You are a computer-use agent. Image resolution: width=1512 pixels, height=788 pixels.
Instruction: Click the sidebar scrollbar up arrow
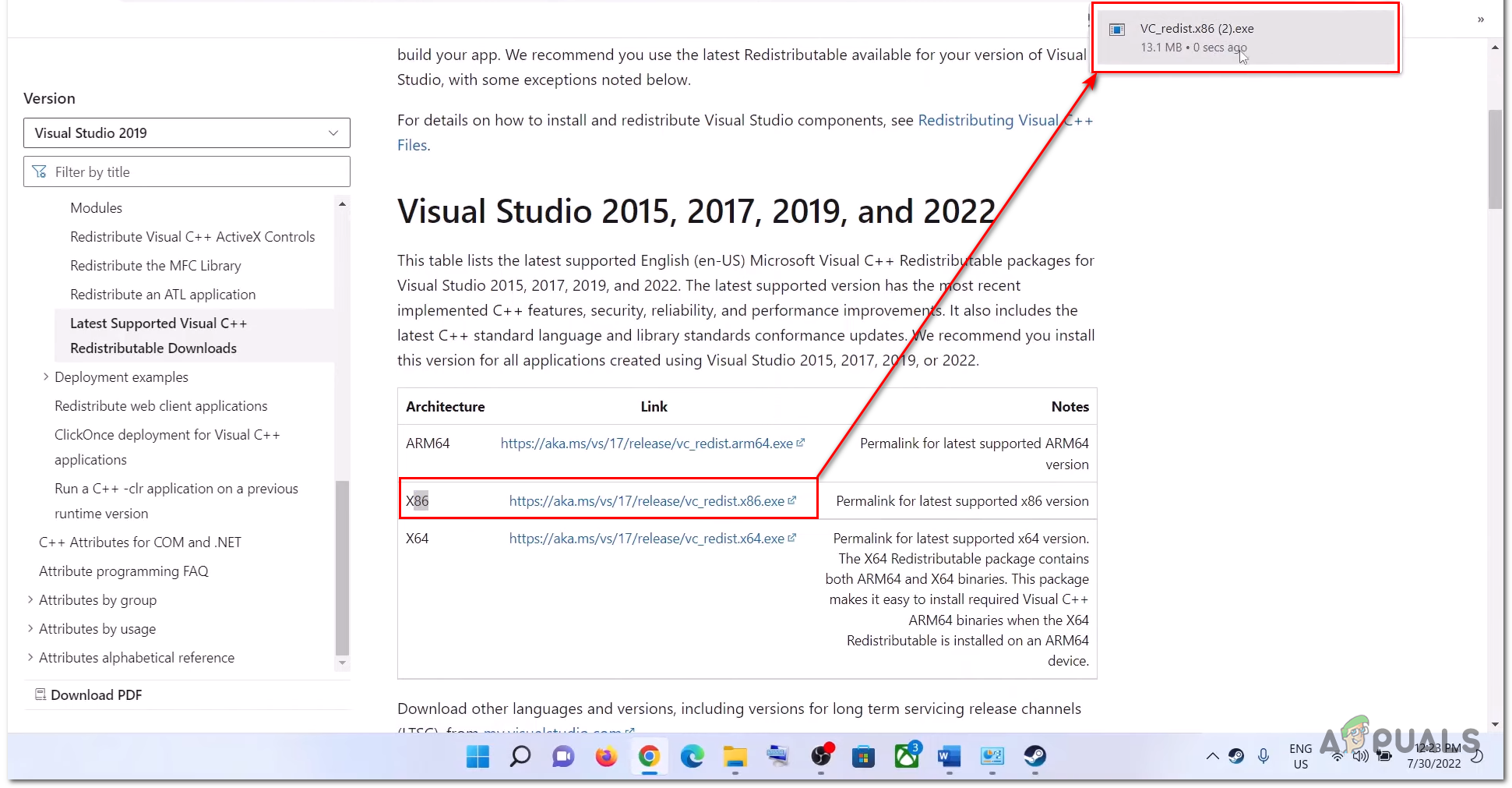click(342, 204)
